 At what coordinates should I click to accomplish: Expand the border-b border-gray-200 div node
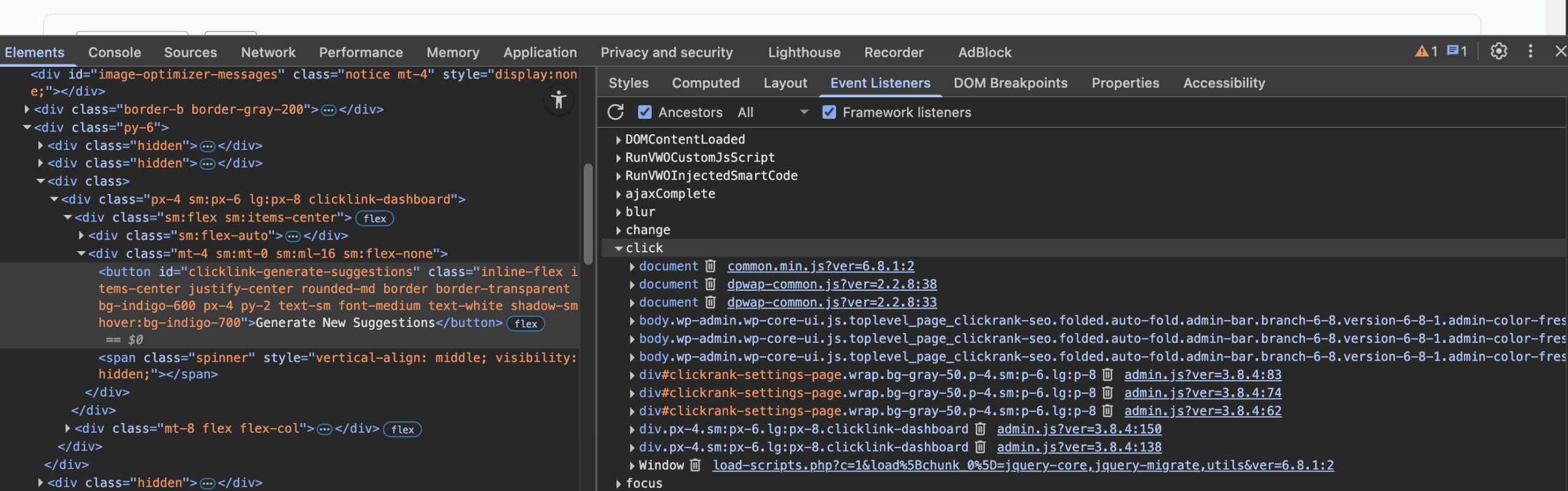[x=27, y=110]
